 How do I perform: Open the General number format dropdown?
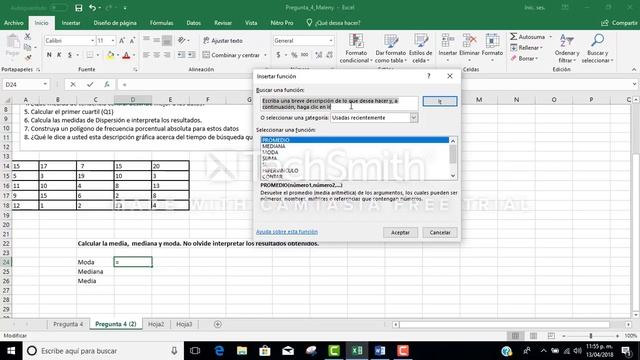(331, 40)
